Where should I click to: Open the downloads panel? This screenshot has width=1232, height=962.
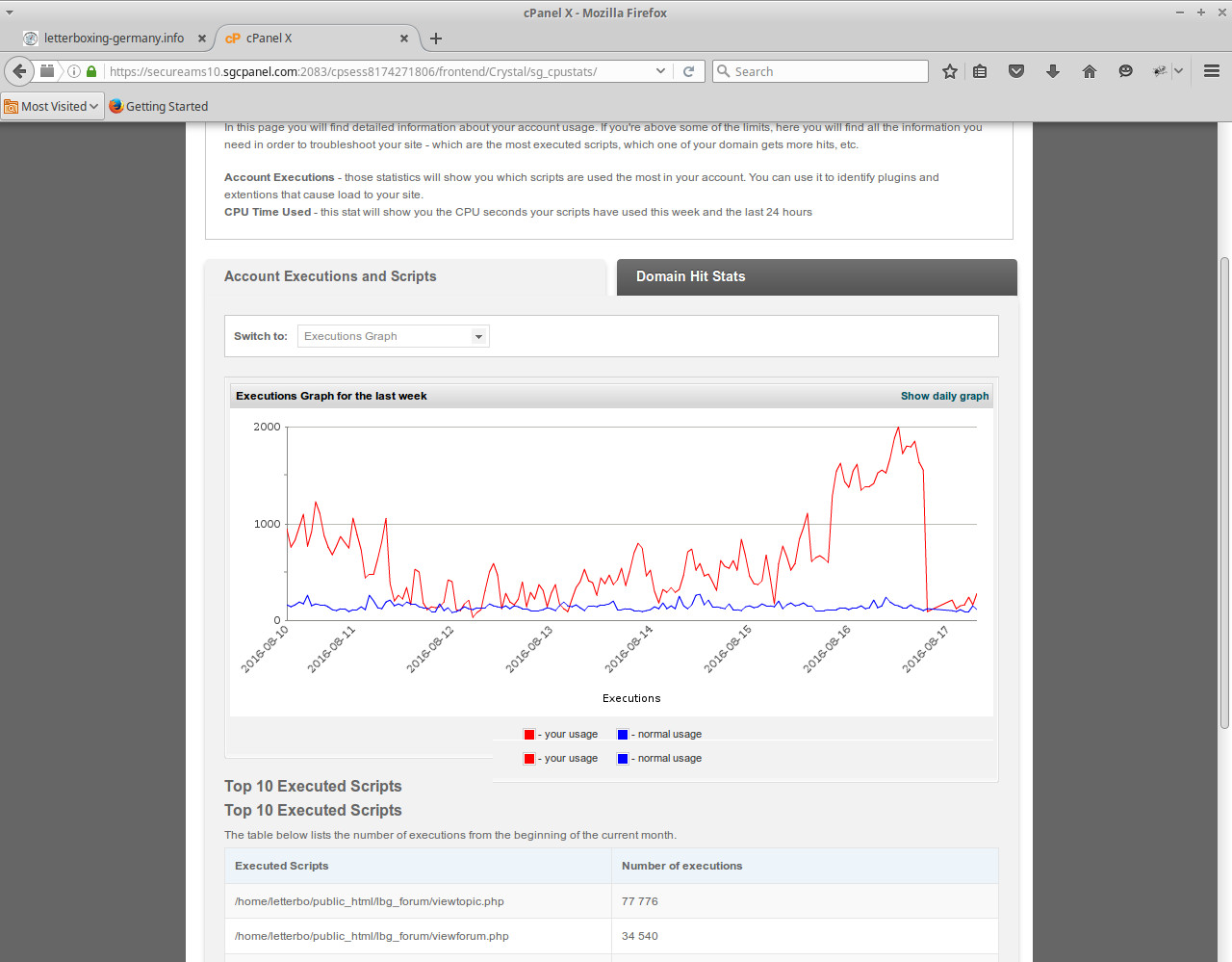(x=1053, y=71)
